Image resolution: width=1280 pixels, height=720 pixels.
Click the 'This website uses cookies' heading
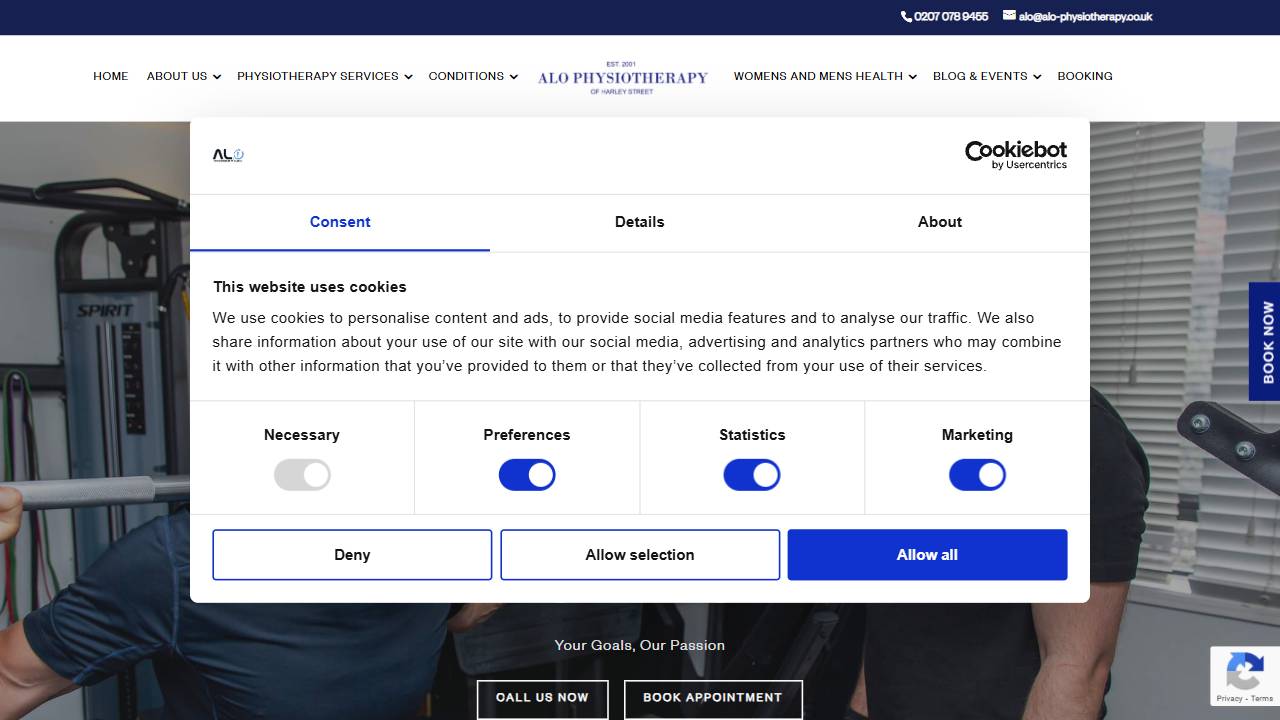pos(310,287)
